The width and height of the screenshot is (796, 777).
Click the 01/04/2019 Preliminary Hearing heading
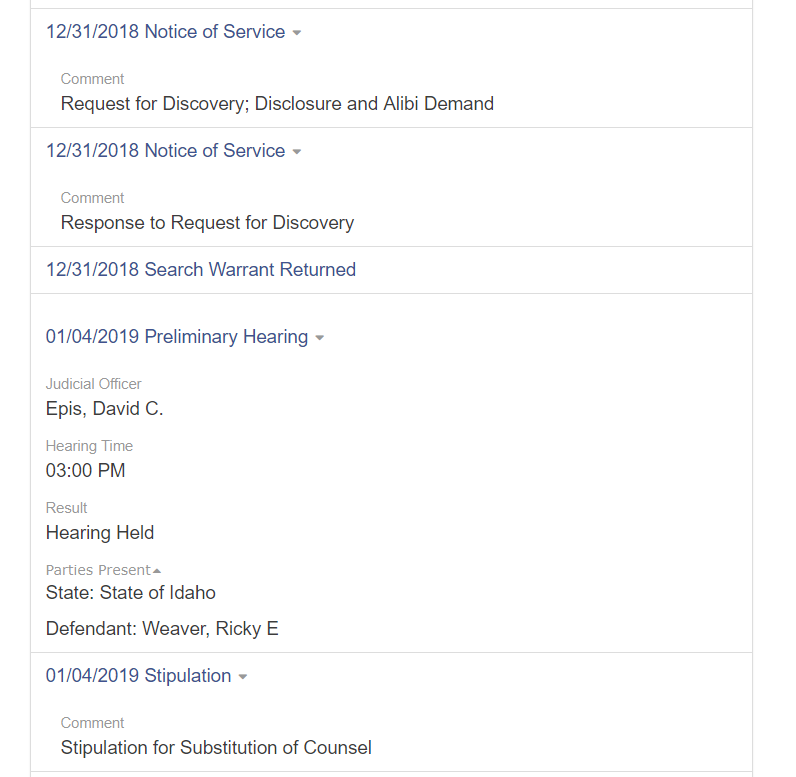pos(176,337)
